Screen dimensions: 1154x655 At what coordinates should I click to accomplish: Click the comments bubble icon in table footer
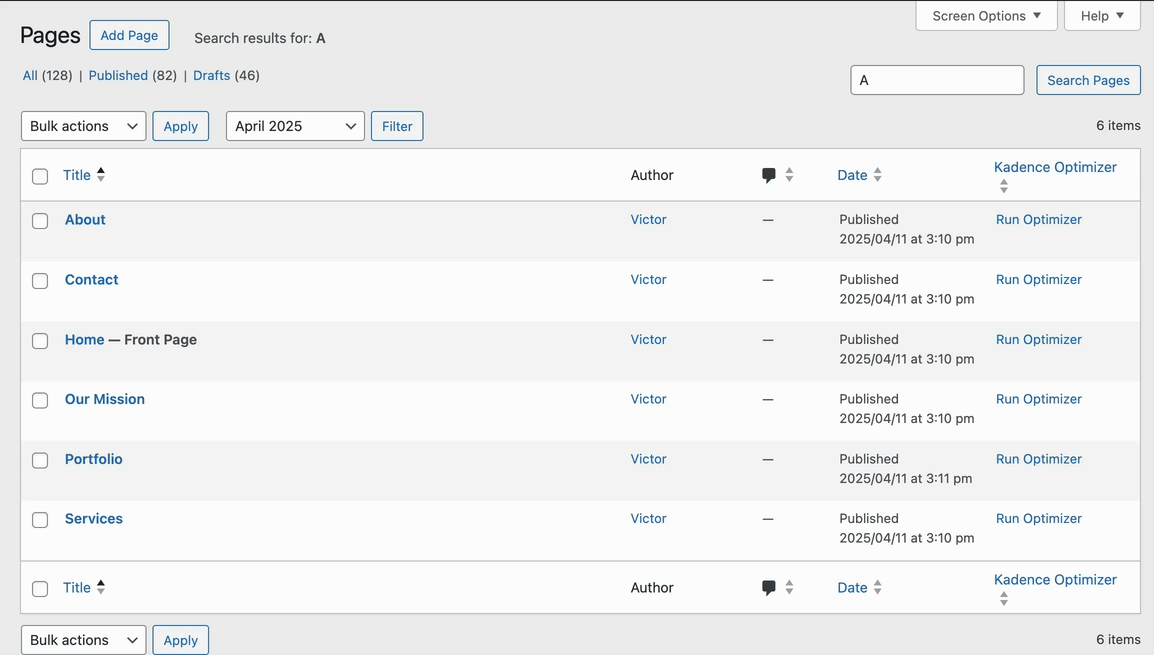click(768, 588)
